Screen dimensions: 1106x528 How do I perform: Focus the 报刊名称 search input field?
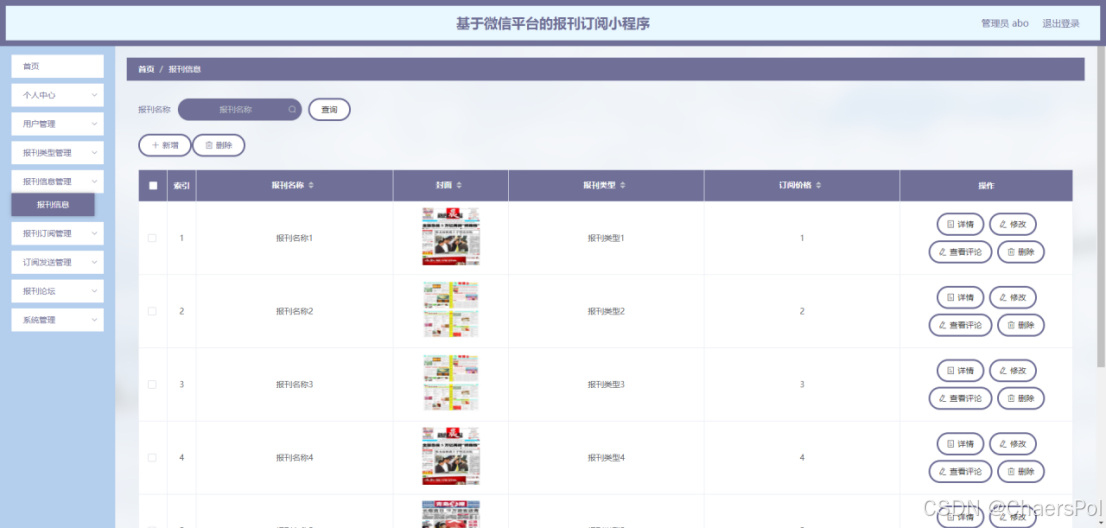(240, 110)
